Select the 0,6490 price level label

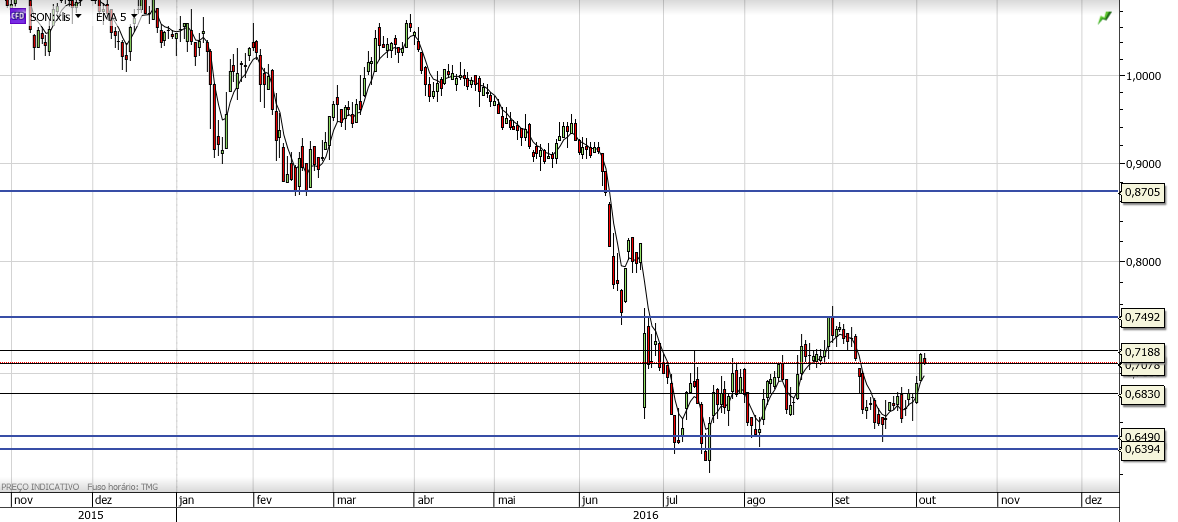pos(1143,436)
